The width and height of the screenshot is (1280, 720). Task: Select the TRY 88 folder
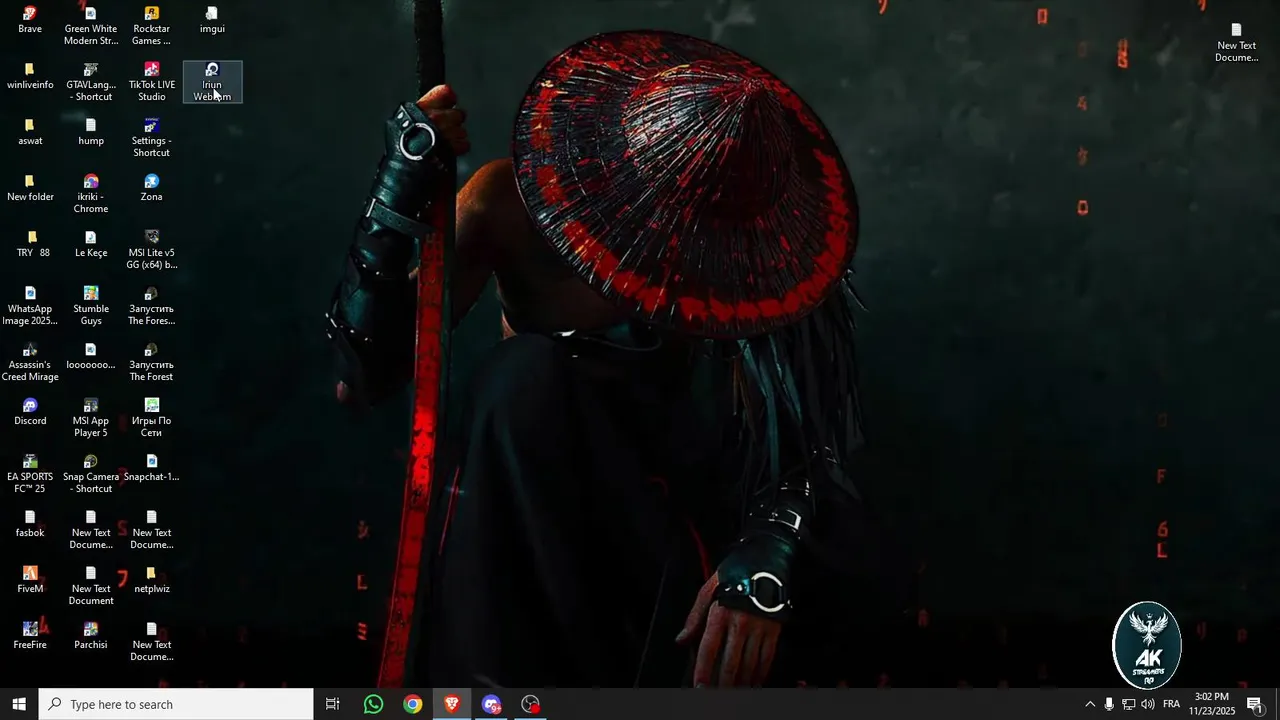point(32,245)
